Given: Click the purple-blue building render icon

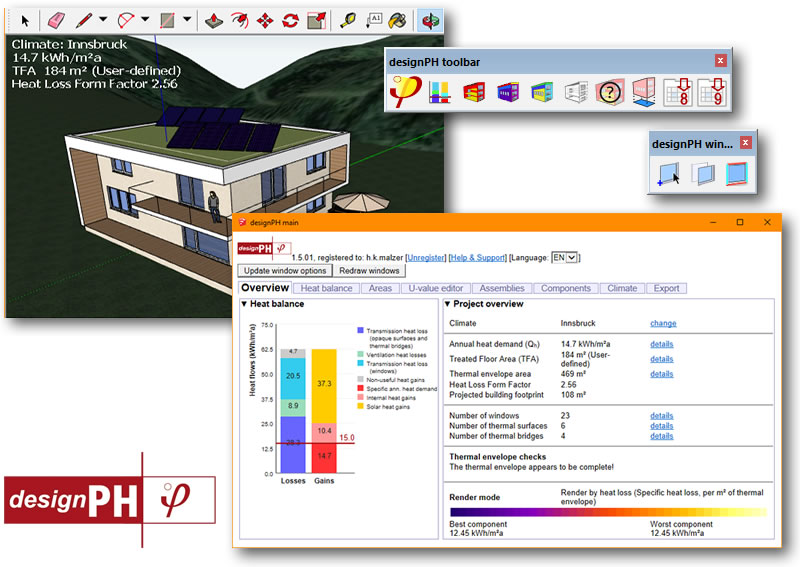Looking at the screenshot, I should (508, 92).
